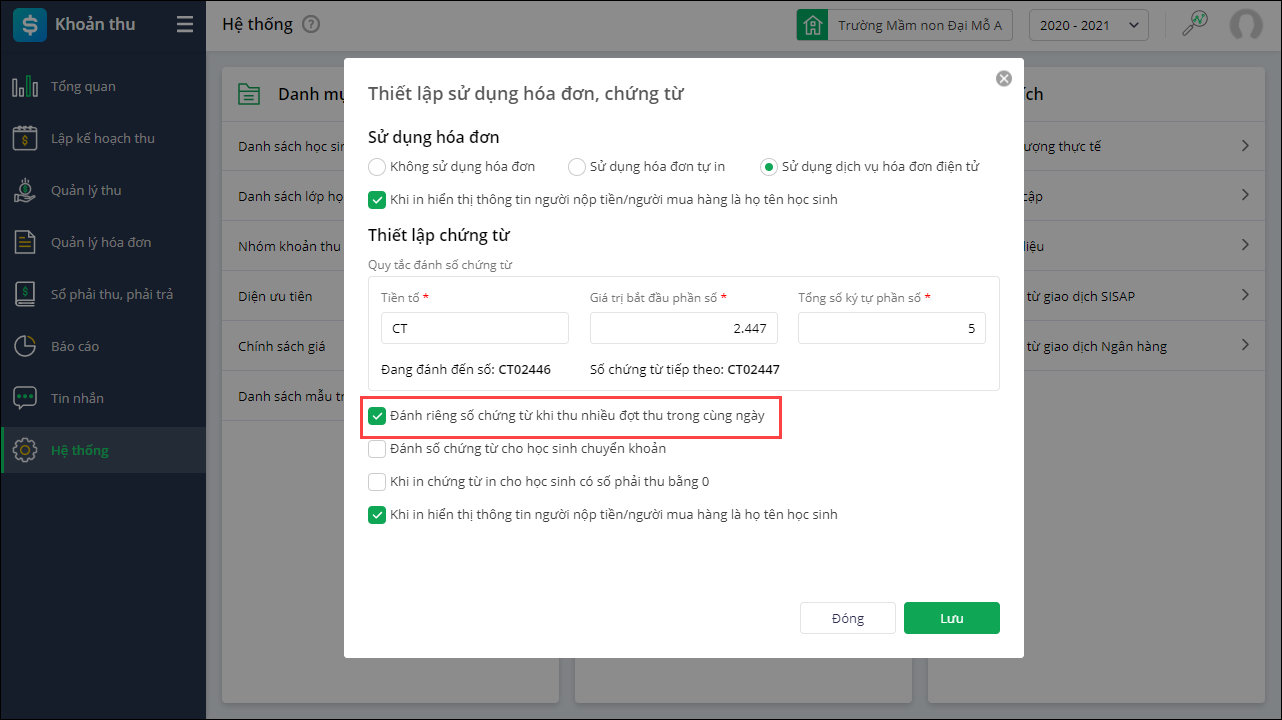Uncheck Đánh riêng số chứng từ checkbox
The height and width of the screenshot is (720, 1282).
[377, 416]
